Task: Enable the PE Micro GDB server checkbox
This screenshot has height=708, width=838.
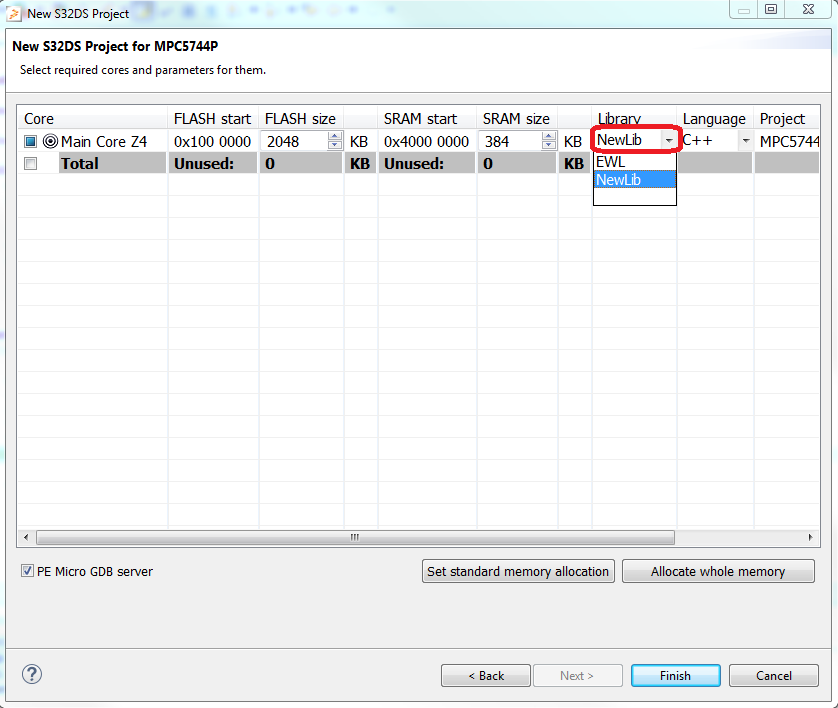Action: (27, 571)
